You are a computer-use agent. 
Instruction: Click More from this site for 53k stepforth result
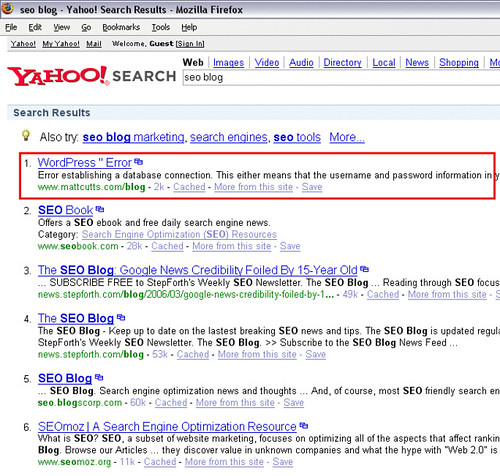click(257, 354)
